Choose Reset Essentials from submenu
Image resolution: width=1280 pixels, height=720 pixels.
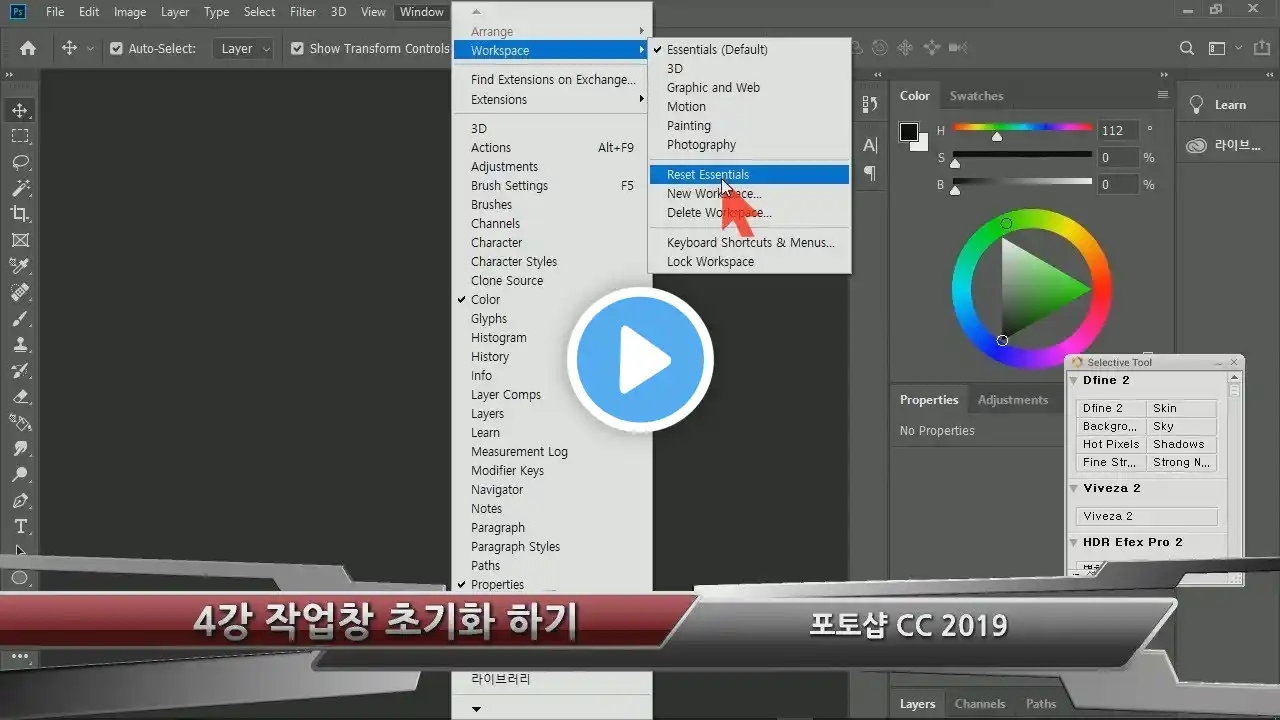[749, 175]
